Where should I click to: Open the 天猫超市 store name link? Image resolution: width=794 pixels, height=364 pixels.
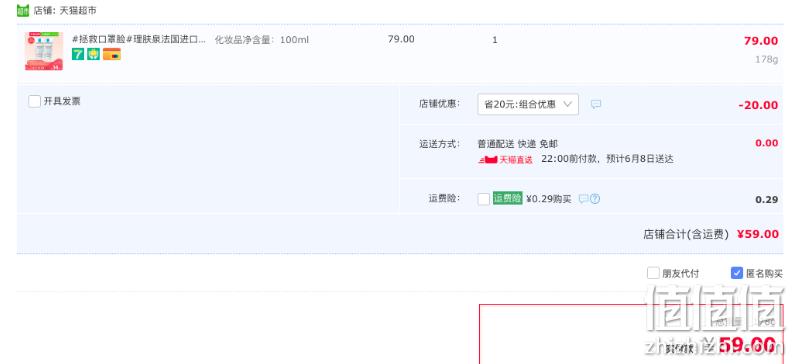[78, 10]
